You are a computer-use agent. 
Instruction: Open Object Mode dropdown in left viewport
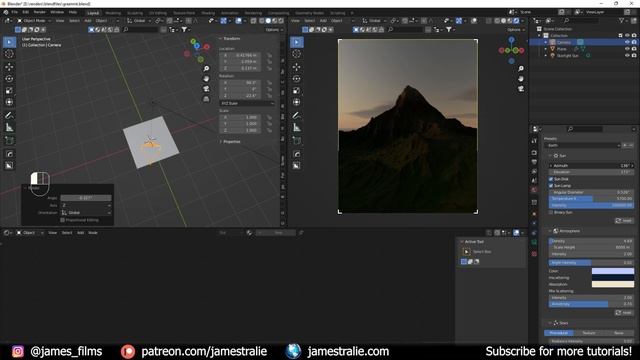coord(34,20)
